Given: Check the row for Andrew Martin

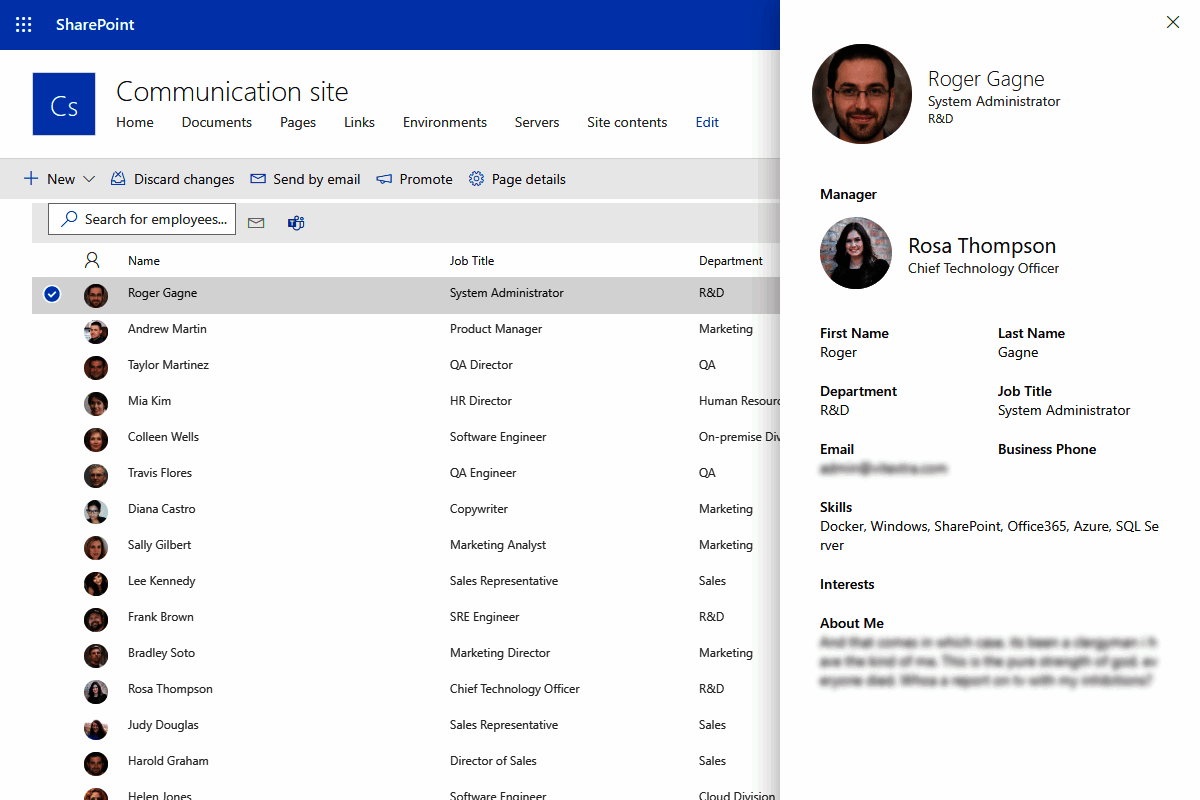Looking at the screenshot, I should [52, 329].
